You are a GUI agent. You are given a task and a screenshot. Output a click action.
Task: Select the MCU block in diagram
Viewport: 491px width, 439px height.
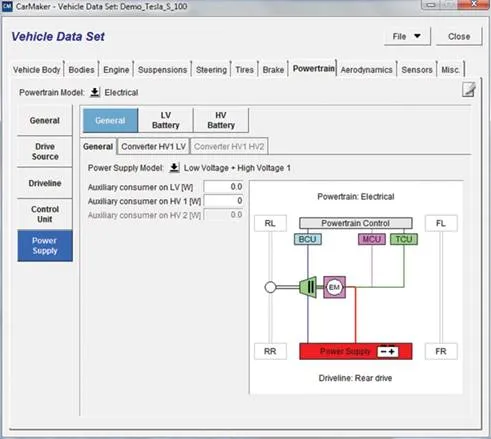372,239
